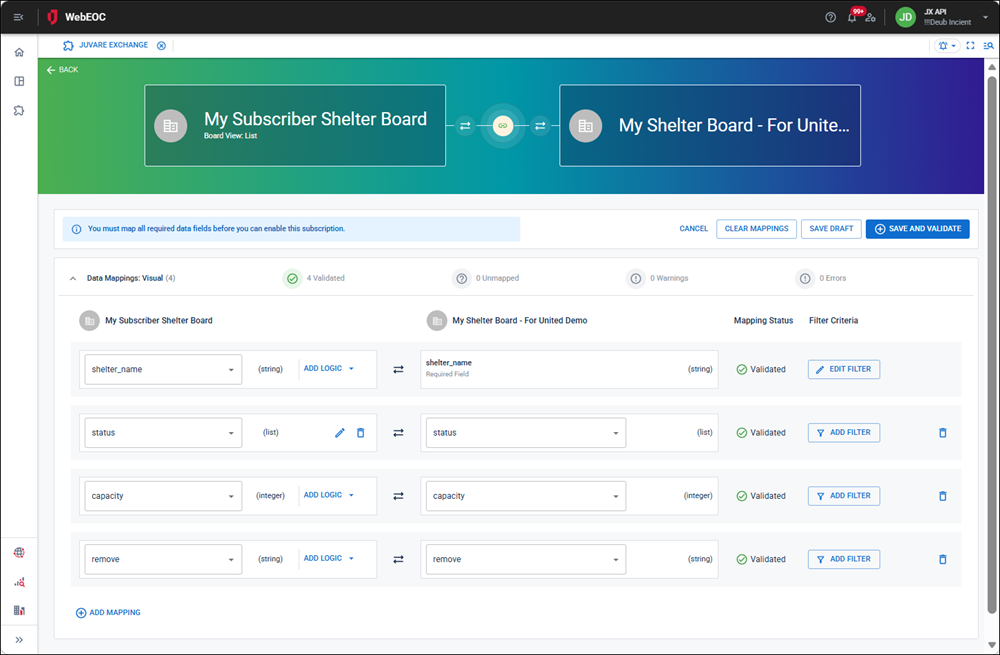
Task: Select My Shelter Board - For United card
Action: pos(710,126)
